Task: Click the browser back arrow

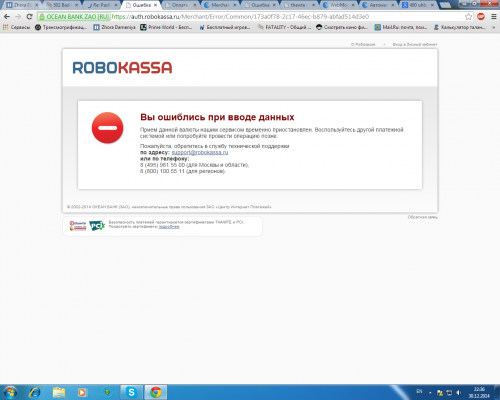Action: coord(7,17)
